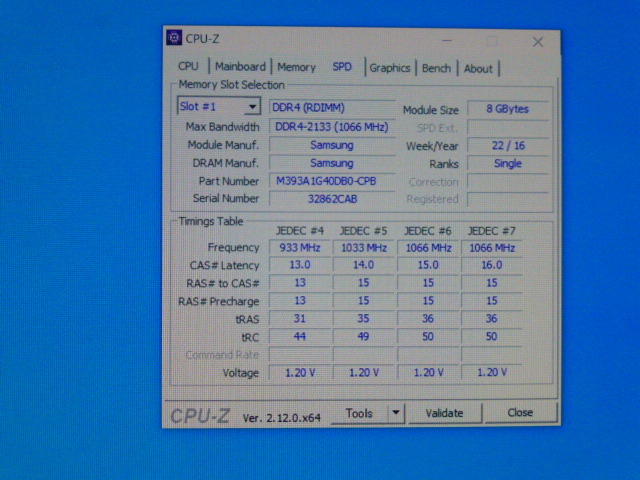This screenshot has height=480, width=640.
Task: Click the DDR4-2133 (1066 MHz) bandwidth value
Action: point(332,127)
